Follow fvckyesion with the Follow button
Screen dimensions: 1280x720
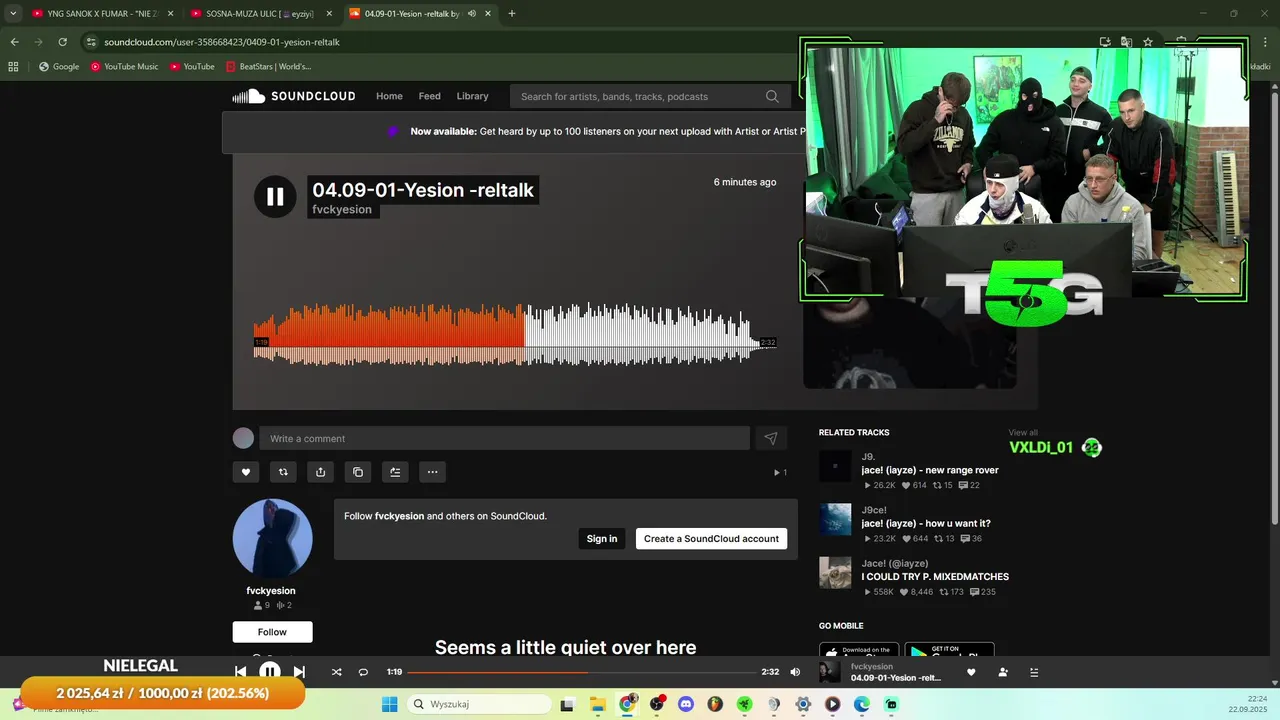(272, 632)
